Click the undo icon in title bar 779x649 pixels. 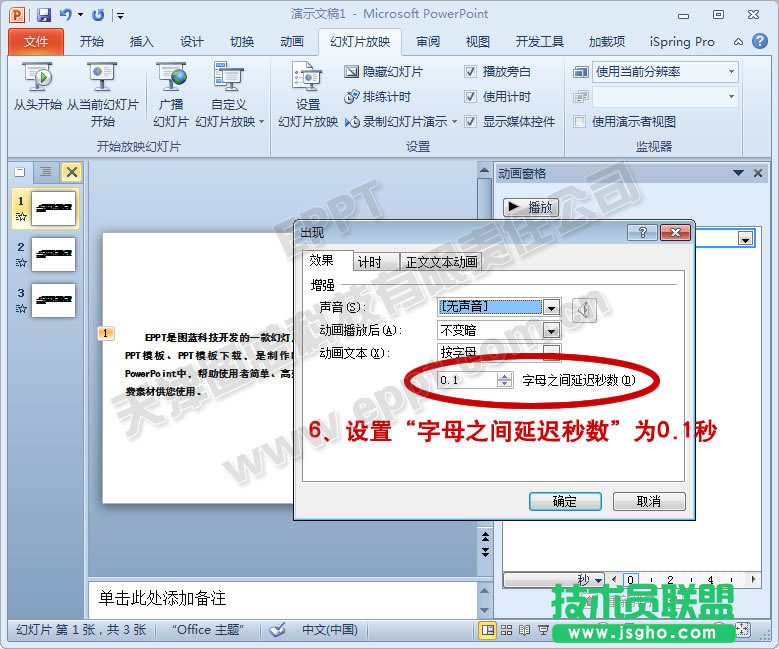(x=65, y=15)
